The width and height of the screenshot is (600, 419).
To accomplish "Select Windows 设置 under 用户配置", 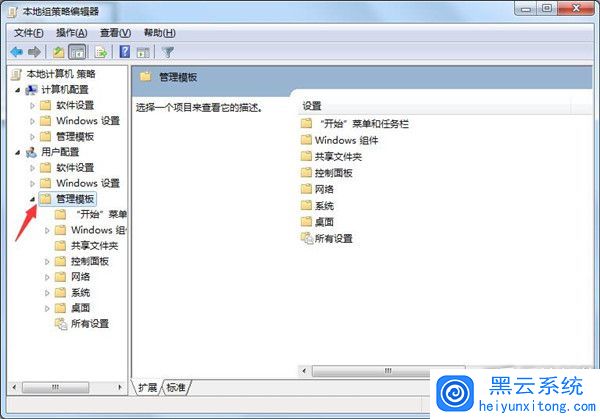I will [88, 183].
